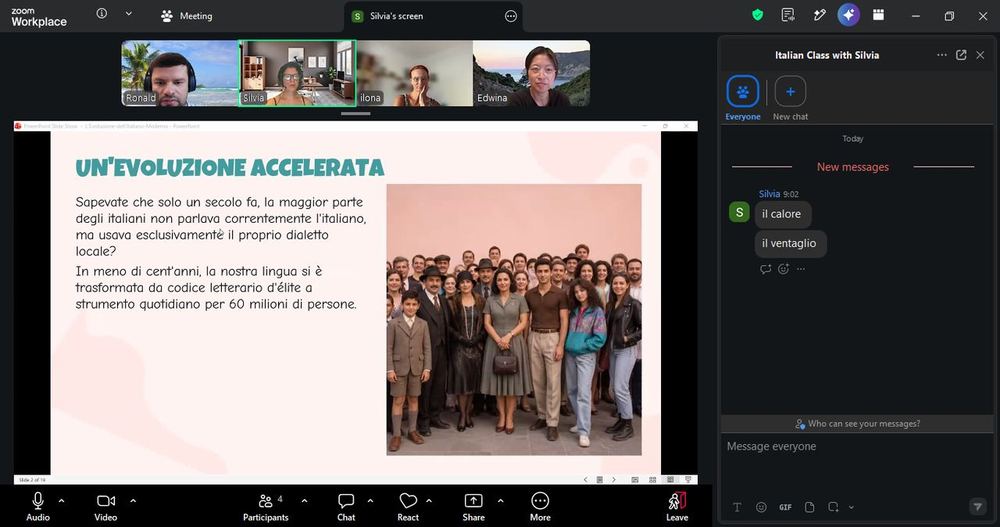Mute or unmute the Audio microphone

38,507
